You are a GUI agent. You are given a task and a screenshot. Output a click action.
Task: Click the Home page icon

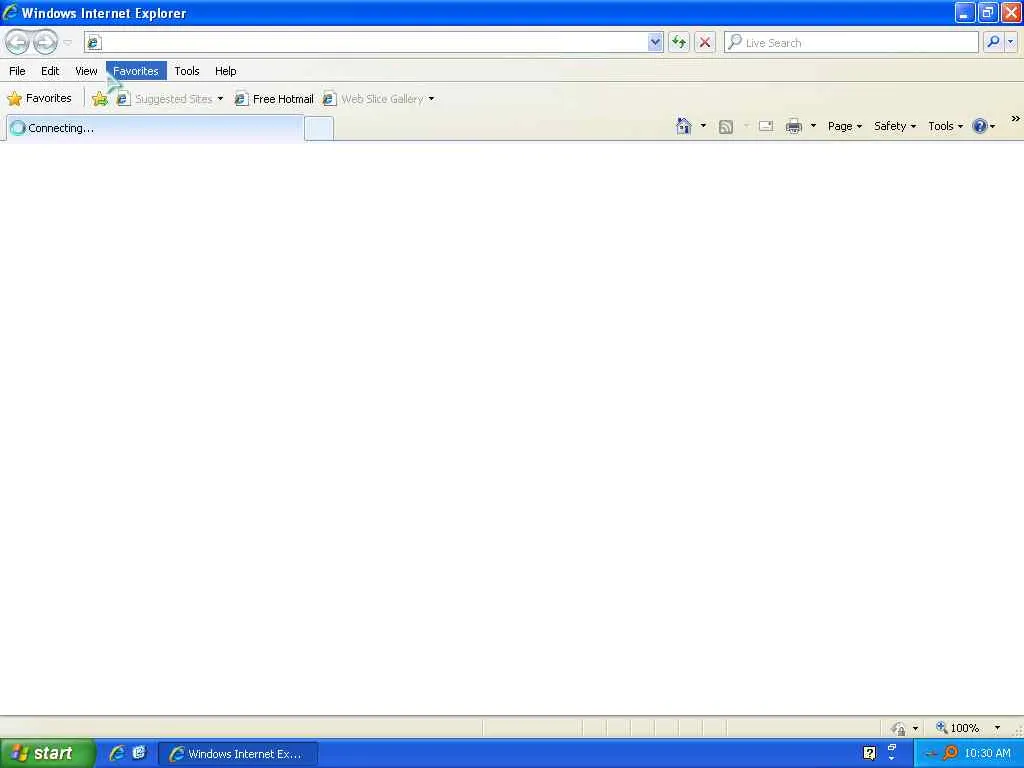click(684, 126)
